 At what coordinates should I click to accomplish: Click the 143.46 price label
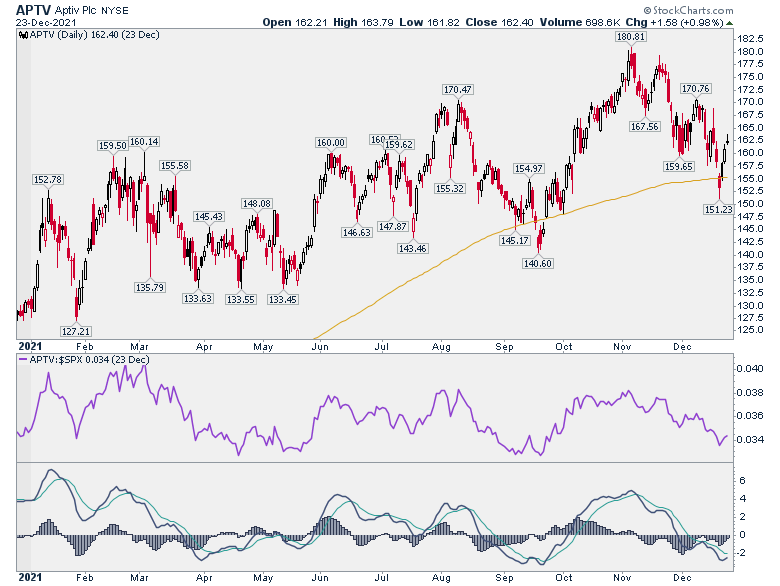[412, 248]
